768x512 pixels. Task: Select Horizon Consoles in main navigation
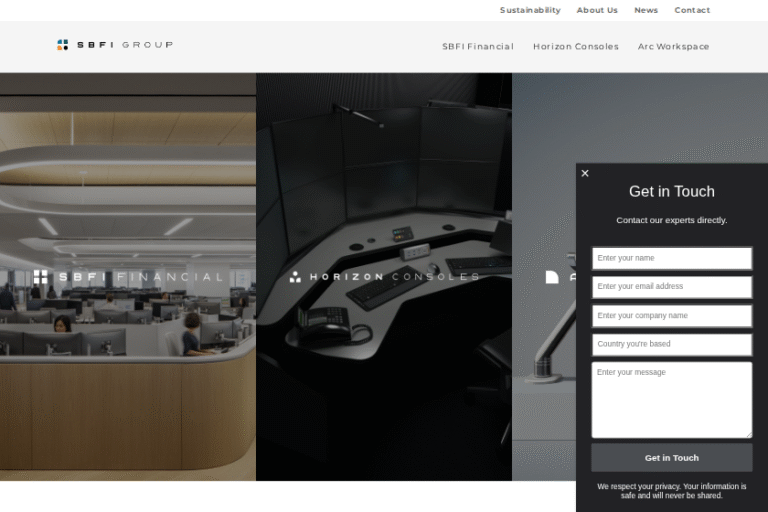[575, 46]
